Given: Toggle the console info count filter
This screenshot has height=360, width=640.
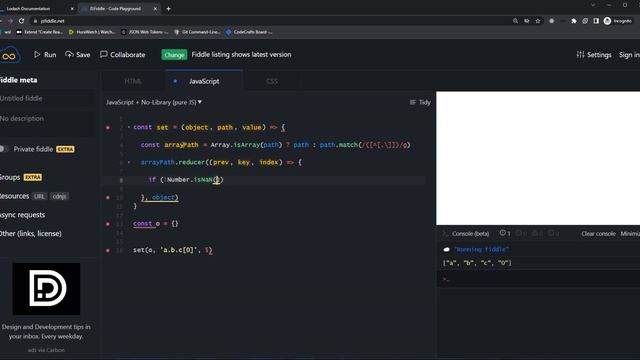Looking at the screenshot, I should (x=505, y=233).
